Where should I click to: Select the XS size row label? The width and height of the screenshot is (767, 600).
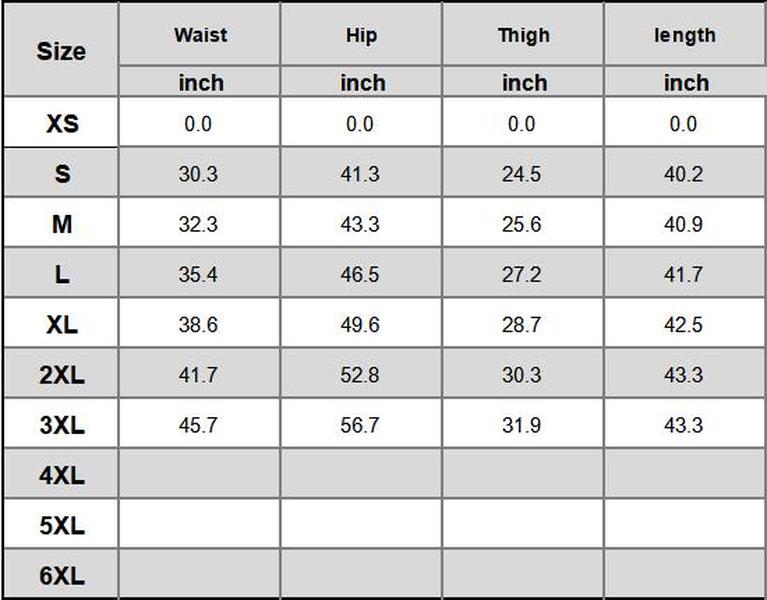click(61, 124)
